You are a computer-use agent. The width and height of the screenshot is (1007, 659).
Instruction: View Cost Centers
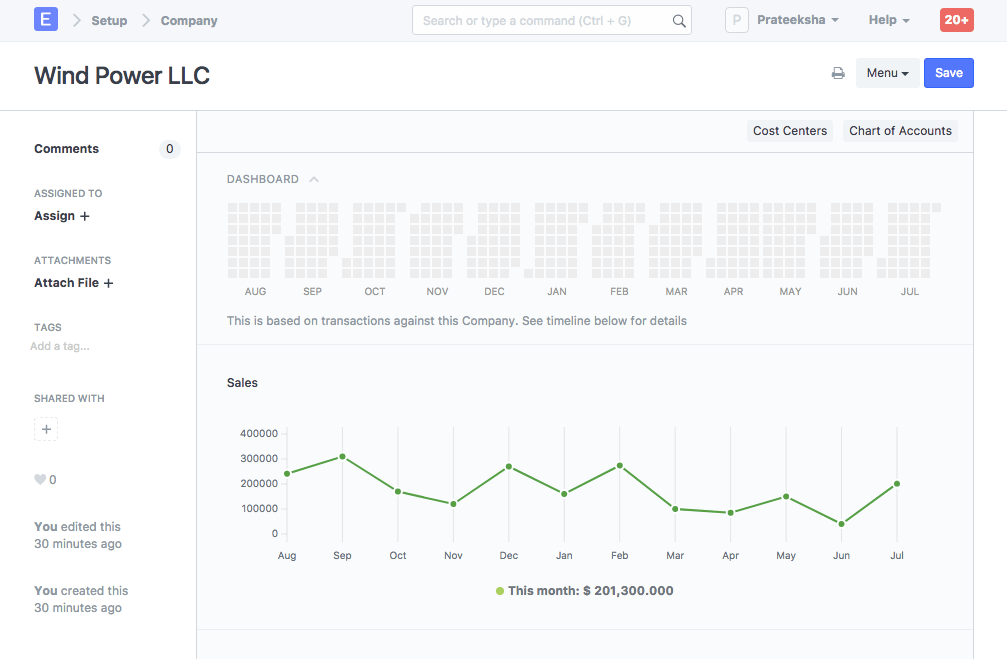click(x=789, y=130)
